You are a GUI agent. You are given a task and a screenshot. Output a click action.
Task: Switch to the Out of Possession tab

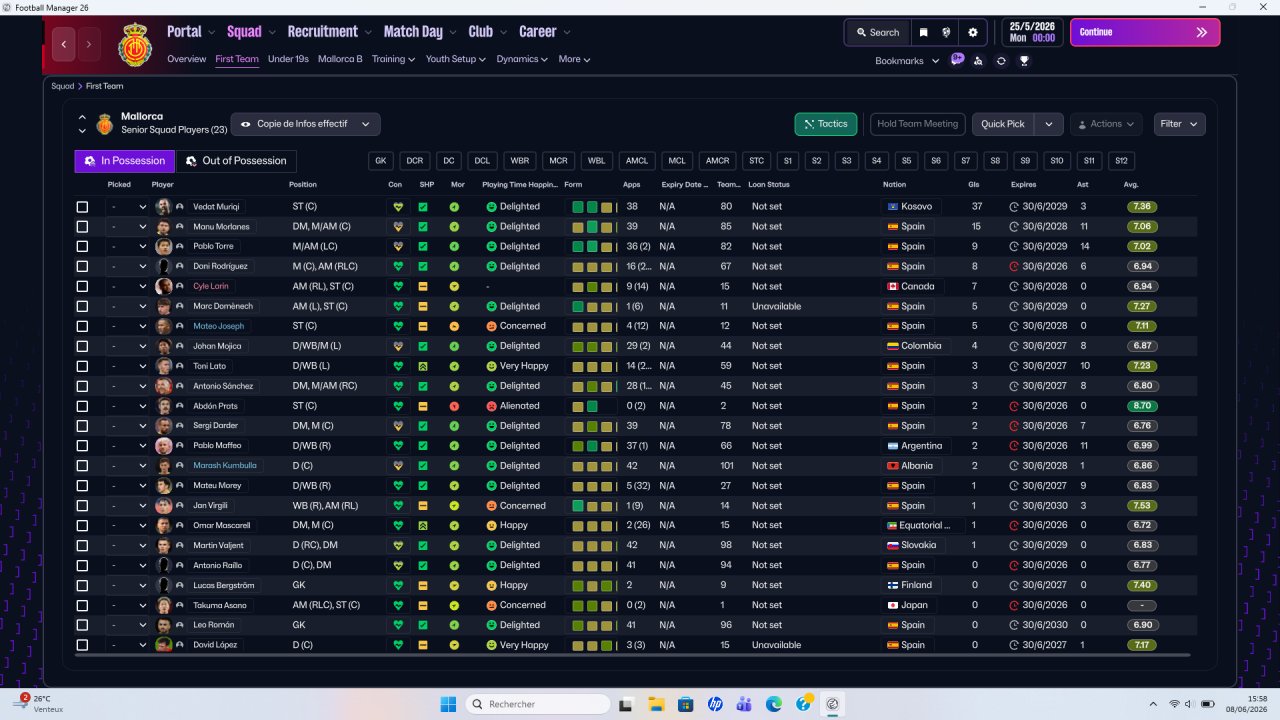236,161
